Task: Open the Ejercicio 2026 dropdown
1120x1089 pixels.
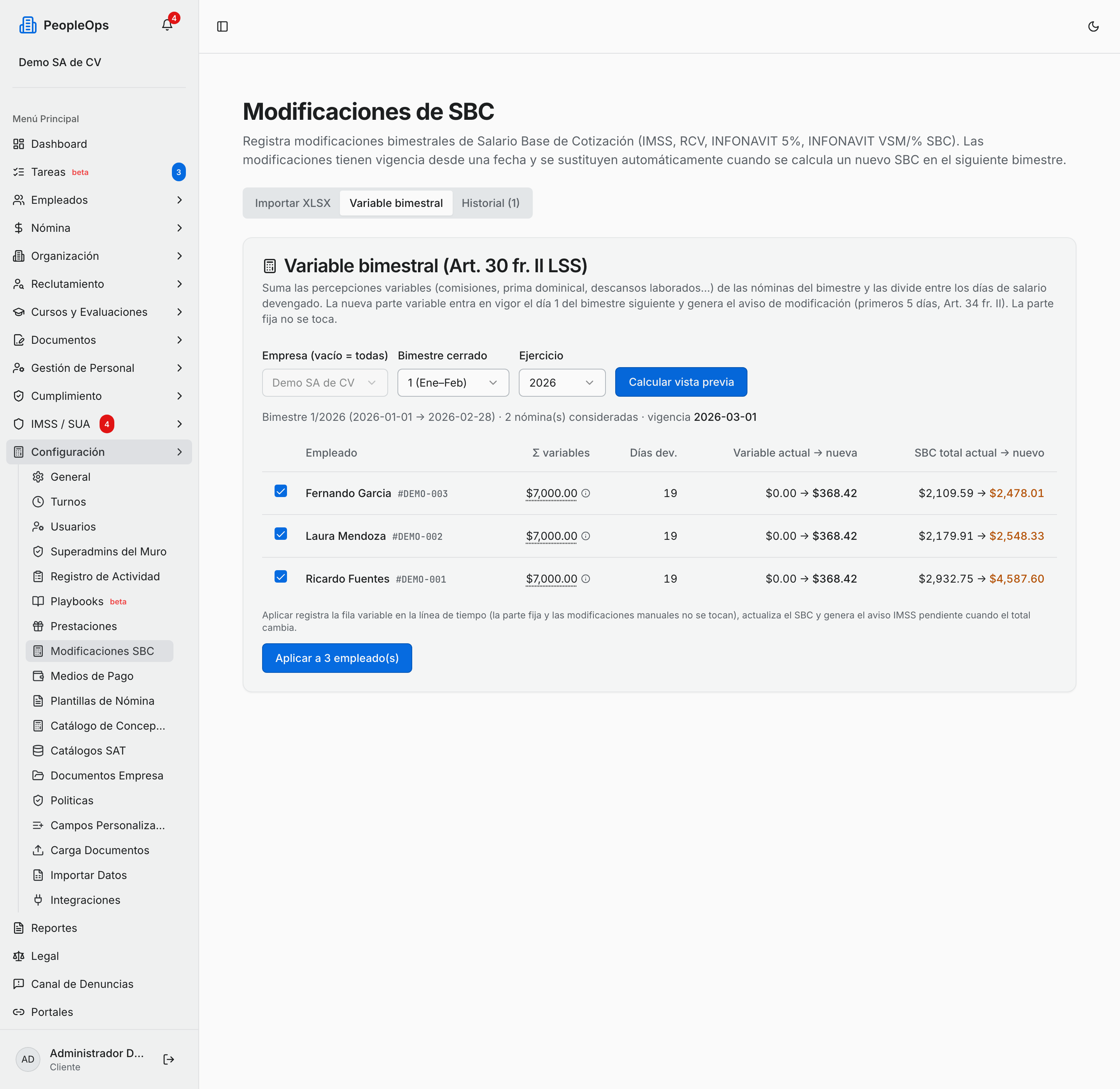Action: click(x=562, y=383)
